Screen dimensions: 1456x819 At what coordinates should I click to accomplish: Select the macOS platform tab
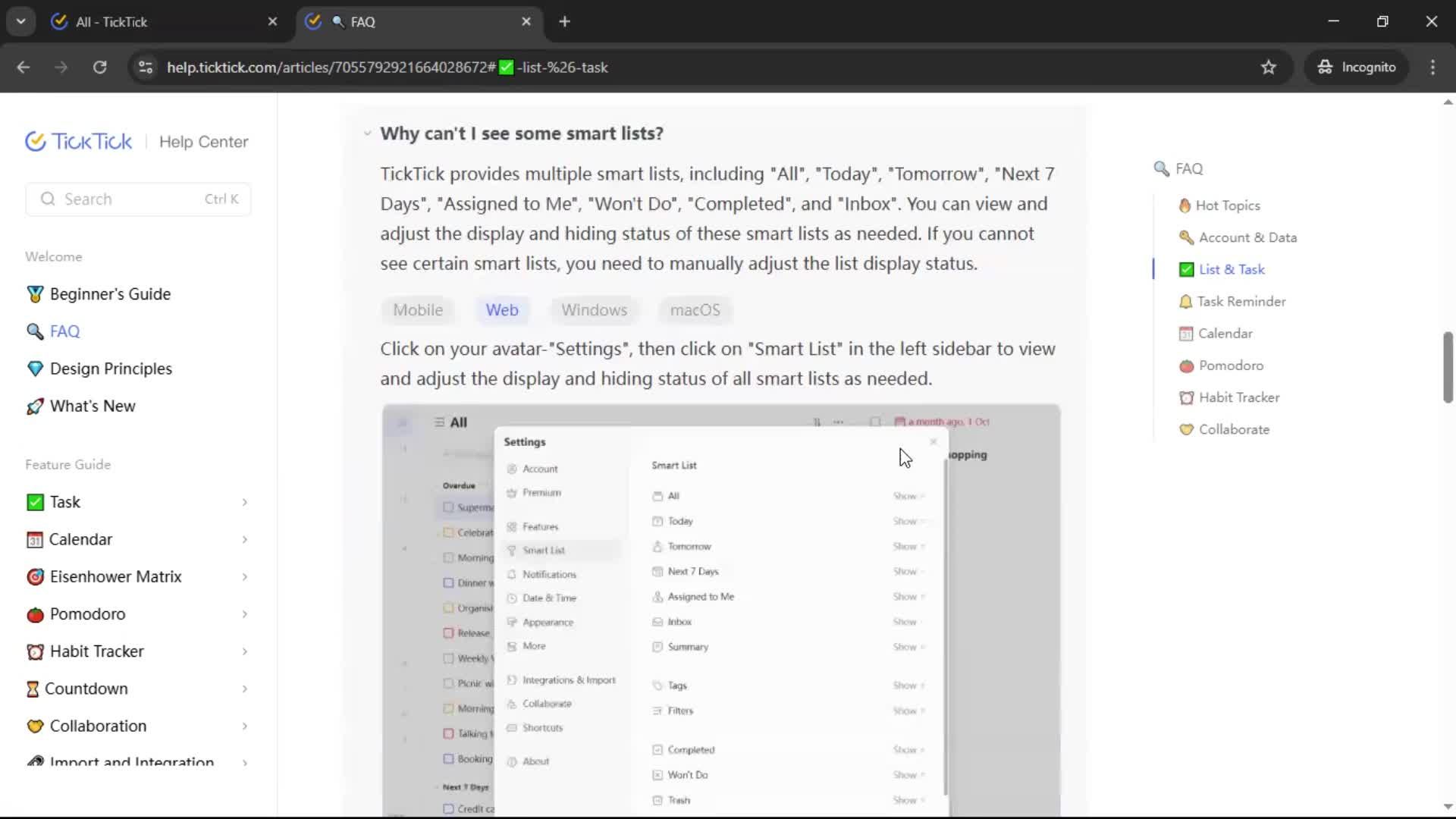tap(695, 310)
